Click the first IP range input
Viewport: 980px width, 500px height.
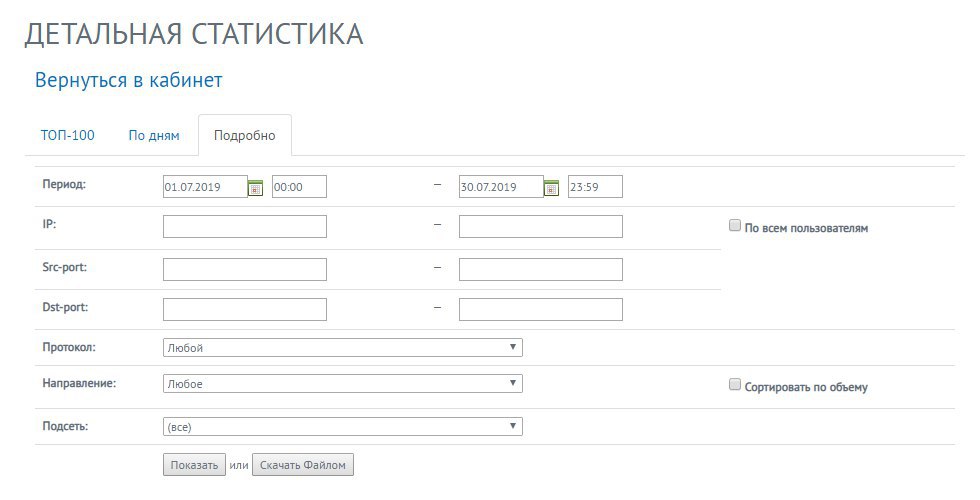(245, 226)
